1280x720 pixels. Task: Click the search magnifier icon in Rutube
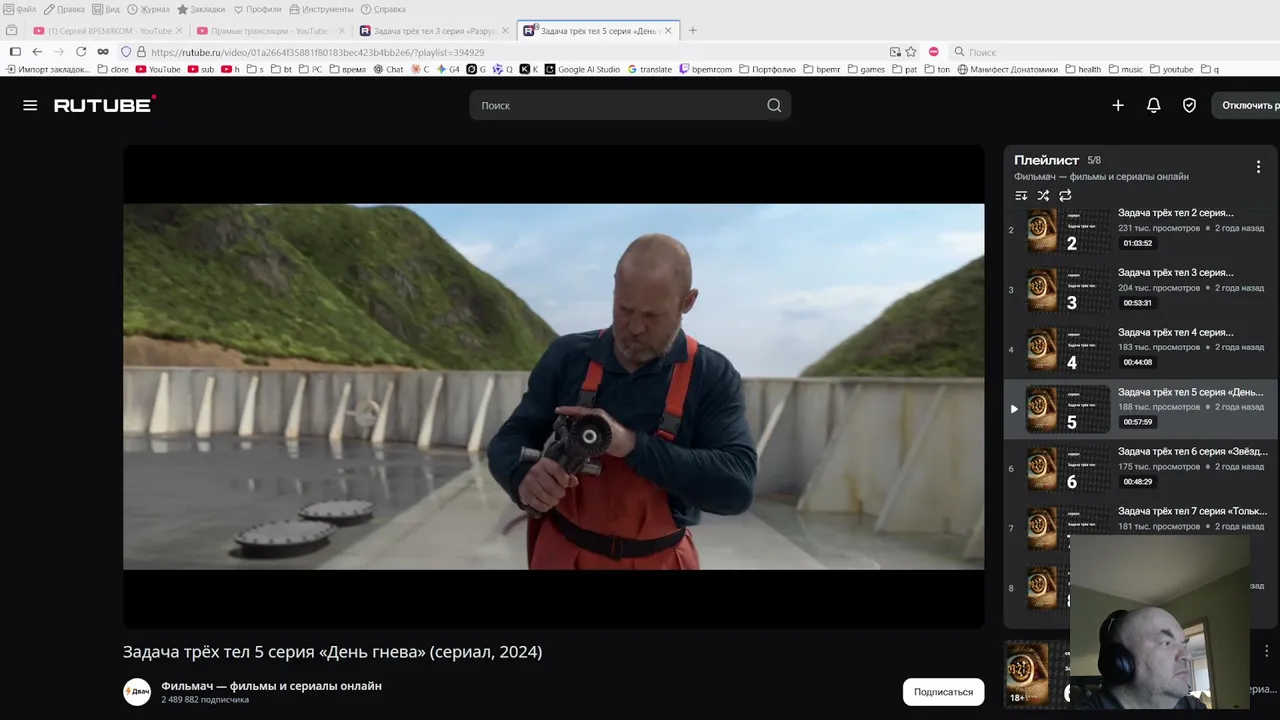774,105
